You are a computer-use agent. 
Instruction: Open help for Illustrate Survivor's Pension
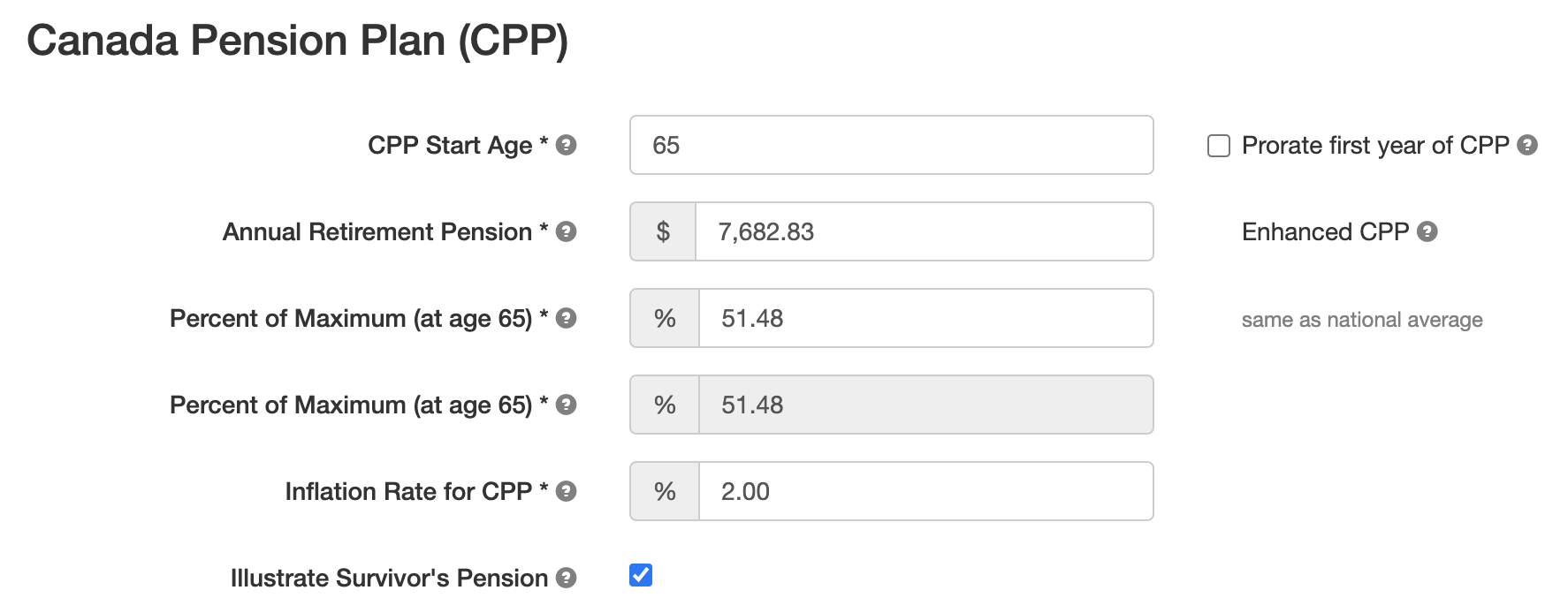coord(566,577)
